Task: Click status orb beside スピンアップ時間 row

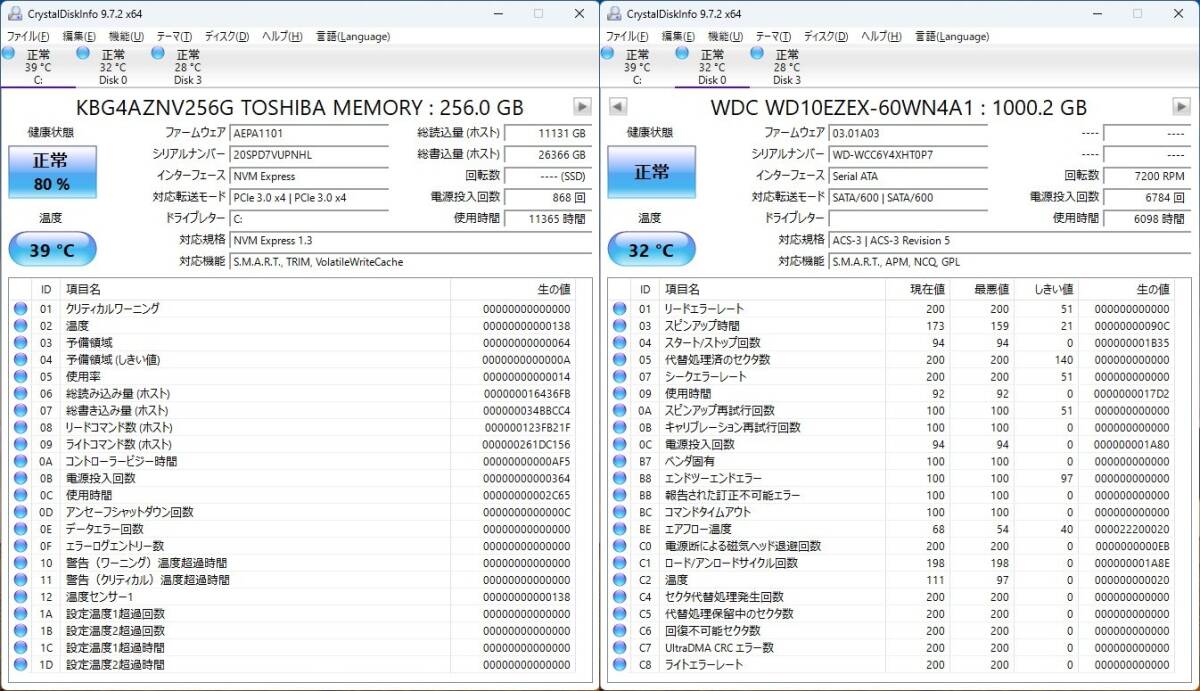Action: coord(620,326)
